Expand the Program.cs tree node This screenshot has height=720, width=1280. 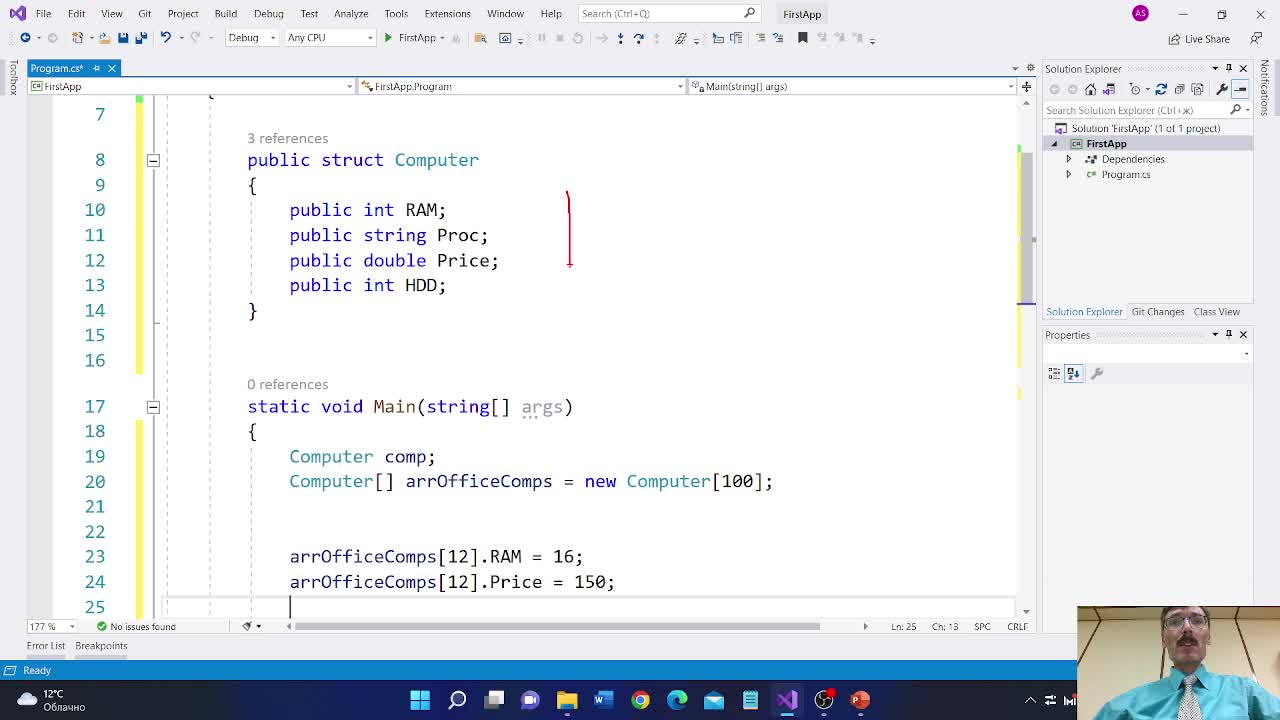1068,174
